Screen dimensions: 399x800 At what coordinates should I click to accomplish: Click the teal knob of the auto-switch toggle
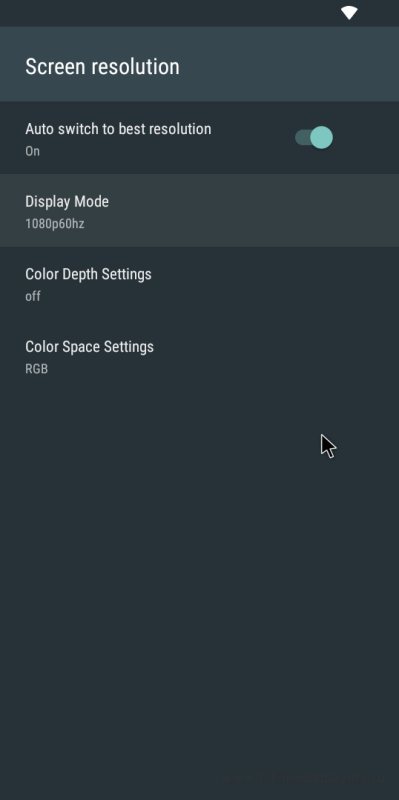point(321,138)
